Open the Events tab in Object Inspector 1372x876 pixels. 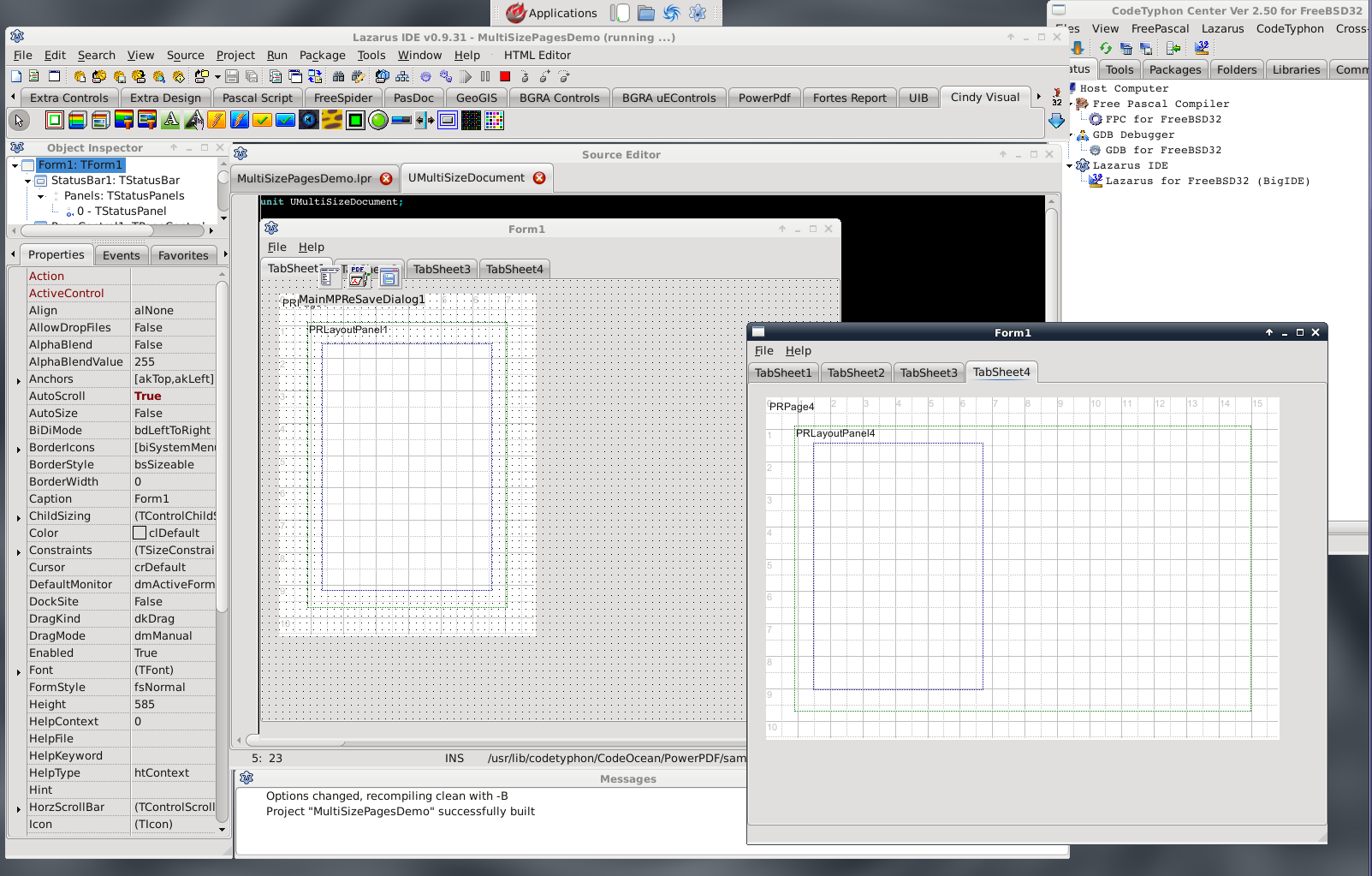(121, 255)
